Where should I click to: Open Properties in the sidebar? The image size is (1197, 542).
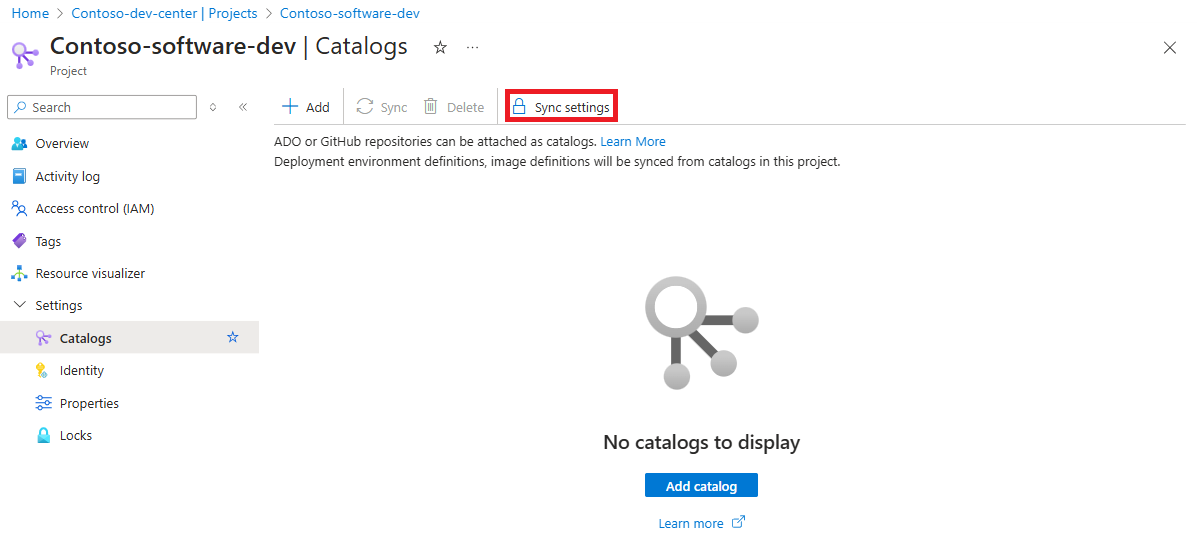[x=130, y=403]
